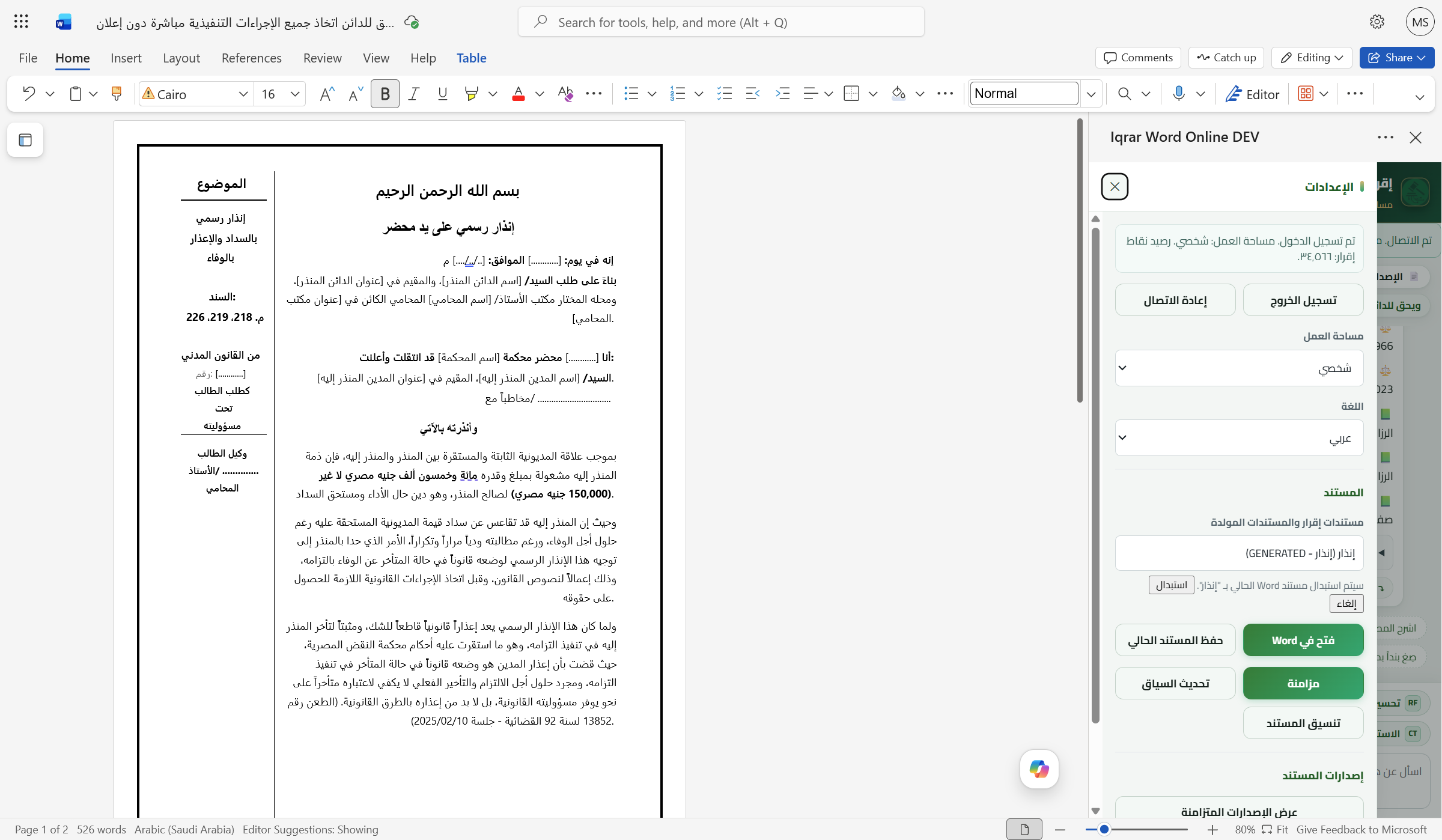Expand the workspace شخصي dropdown

(1239, 368)
